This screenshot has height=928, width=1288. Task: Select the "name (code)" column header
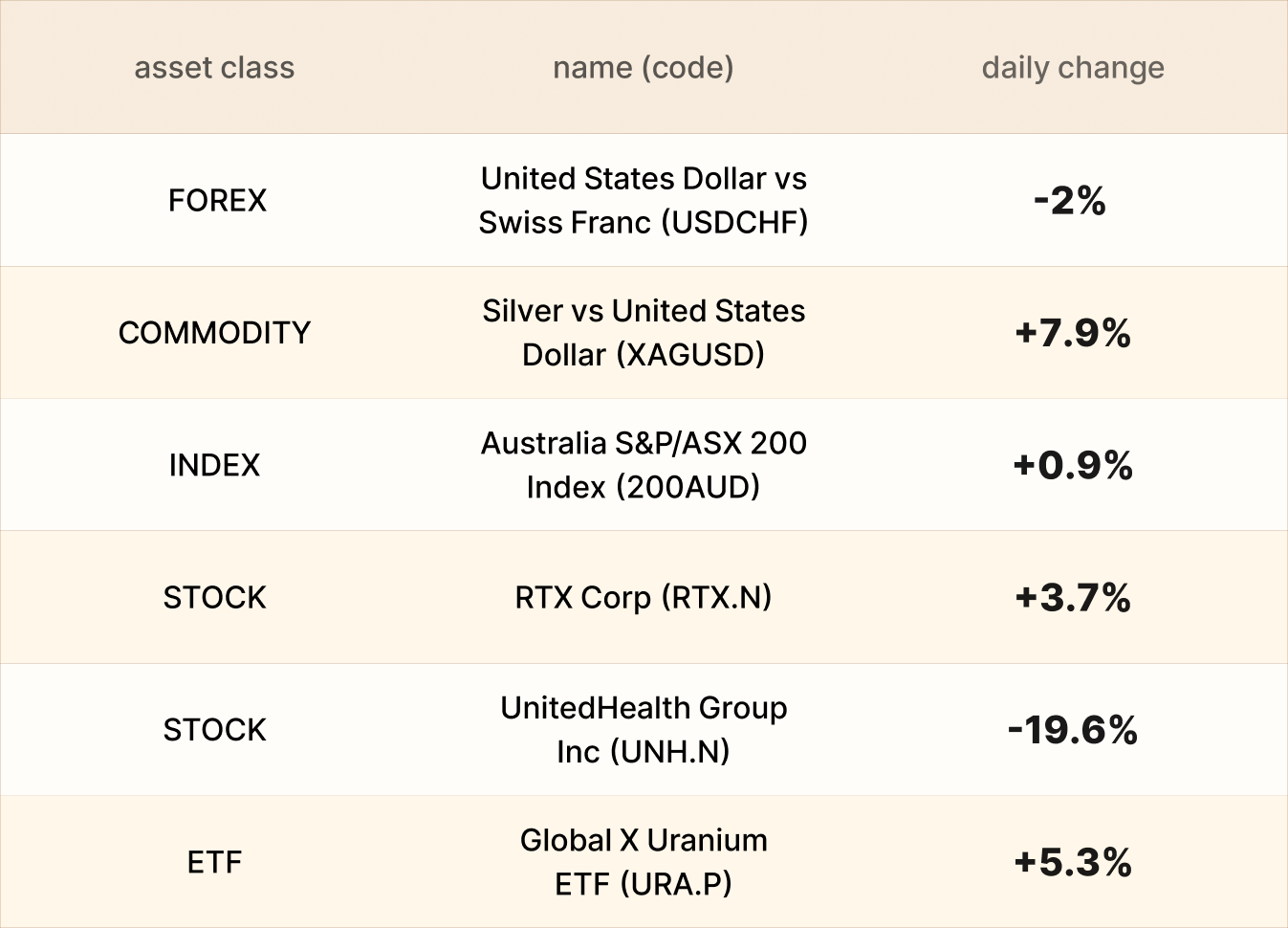(x=643, y=68)
